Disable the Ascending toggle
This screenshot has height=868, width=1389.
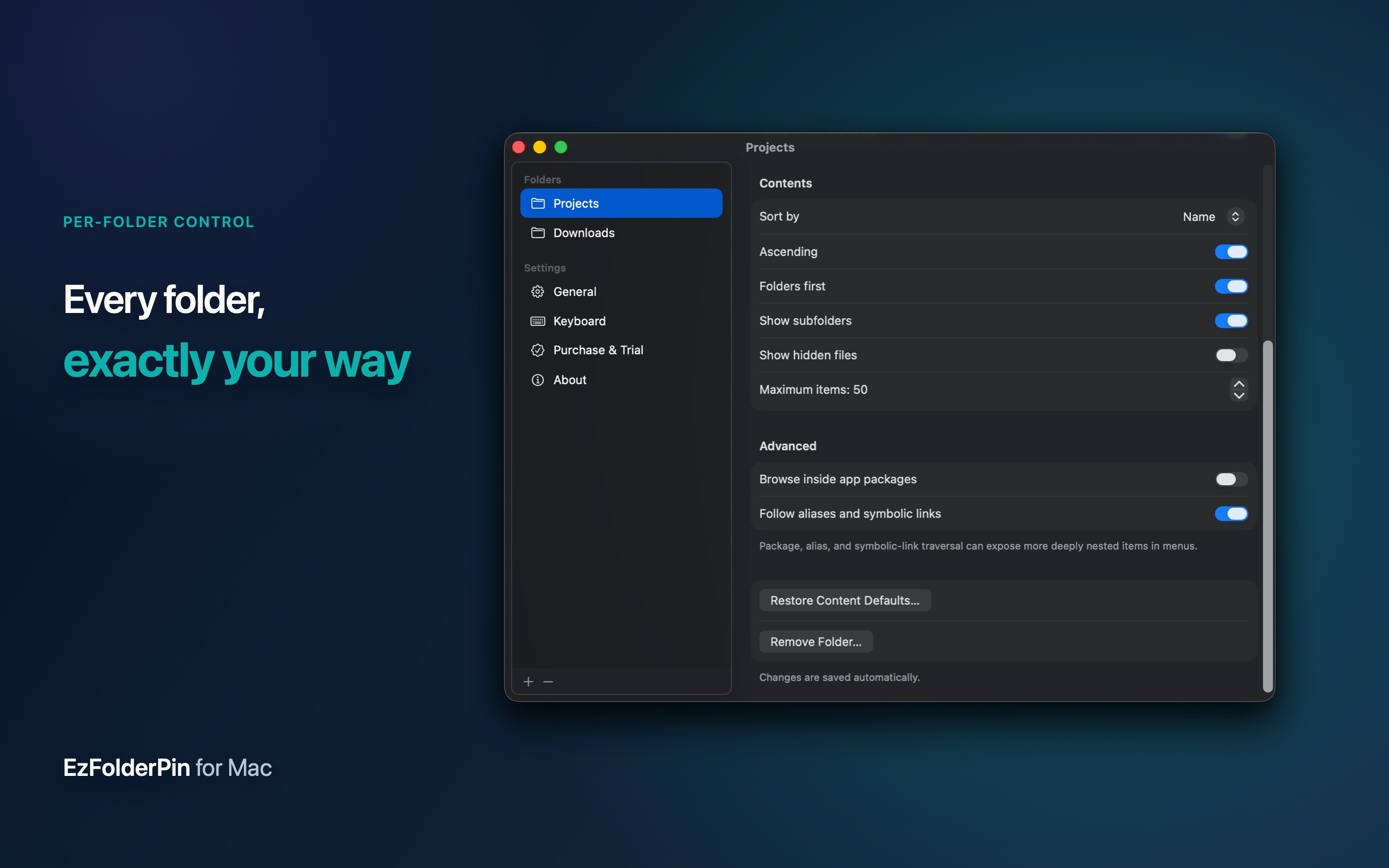1231,251
